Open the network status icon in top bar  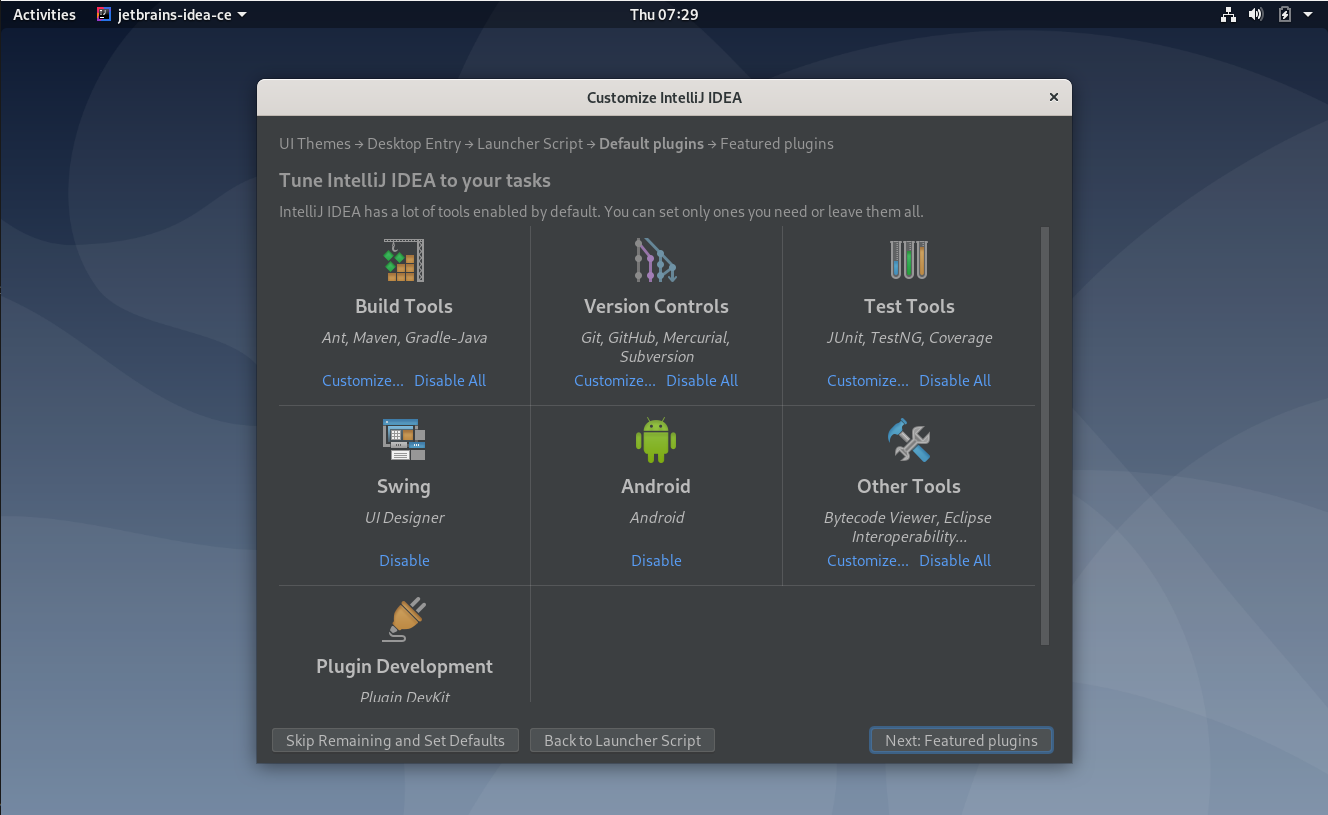point(1229,14)
